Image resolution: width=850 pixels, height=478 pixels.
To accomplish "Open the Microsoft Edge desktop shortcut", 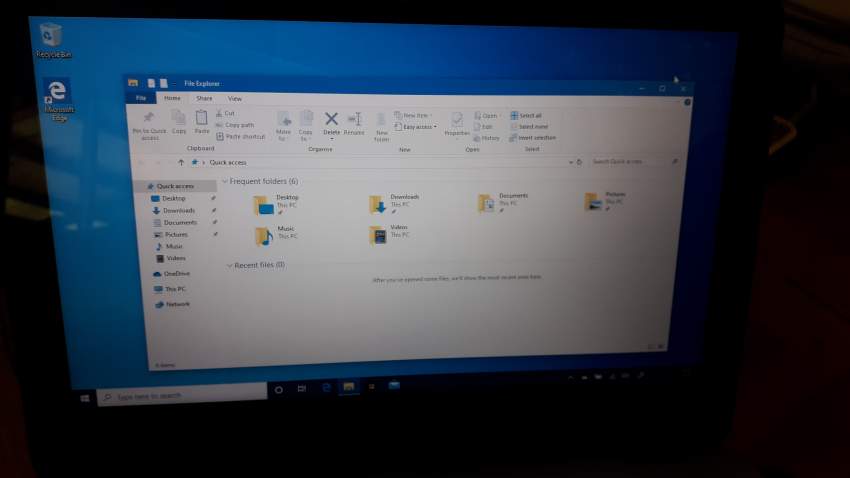I will coord(58,100).
